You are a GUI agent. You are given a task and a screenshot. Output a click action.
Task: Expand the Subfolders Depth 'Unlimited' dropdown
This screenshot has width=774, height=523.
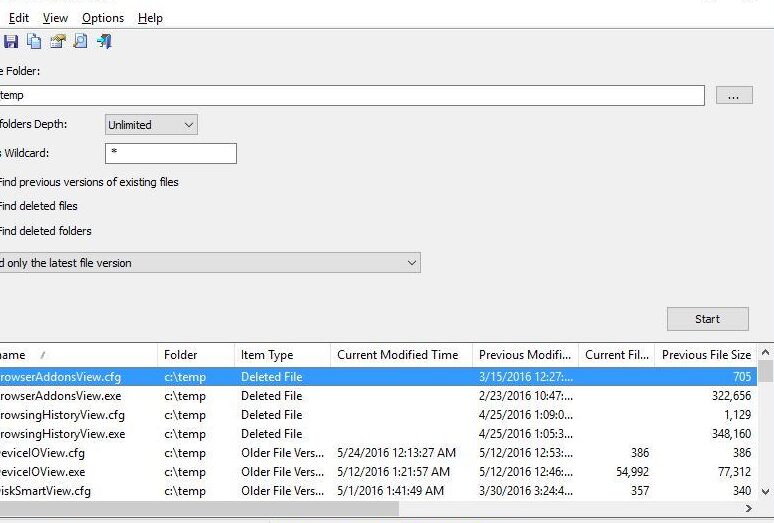[x=151, y=125]
